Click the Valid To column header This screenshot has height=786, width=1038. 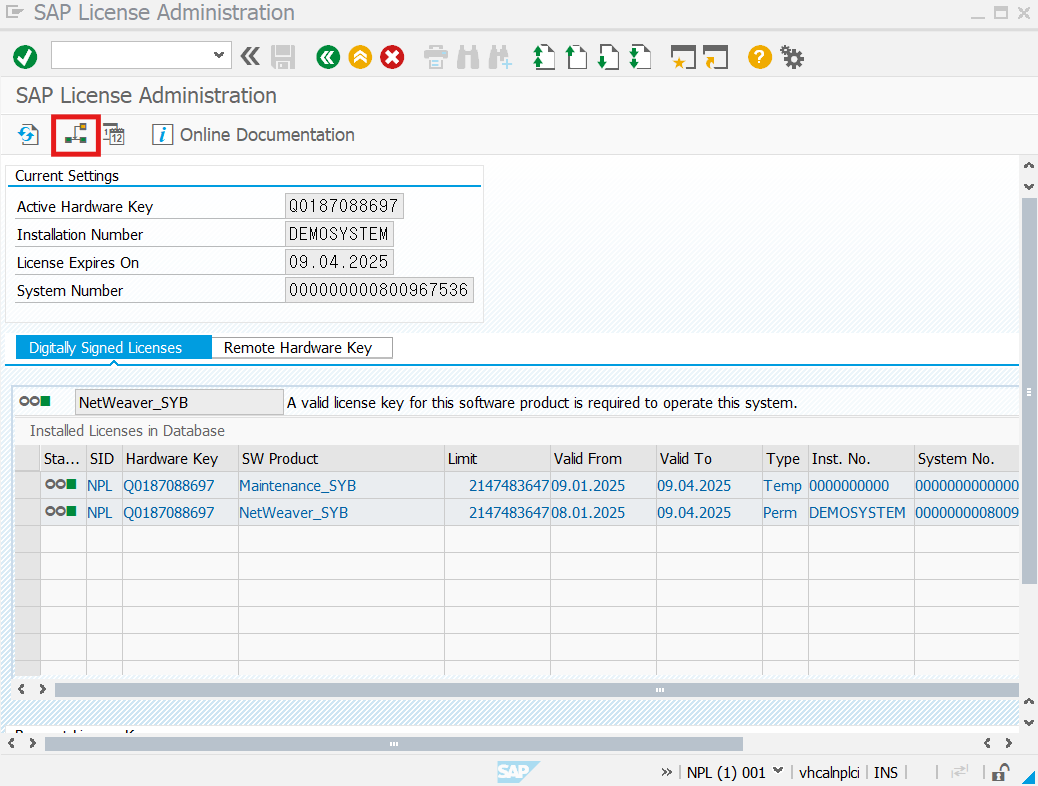click(x=709, y=459)
